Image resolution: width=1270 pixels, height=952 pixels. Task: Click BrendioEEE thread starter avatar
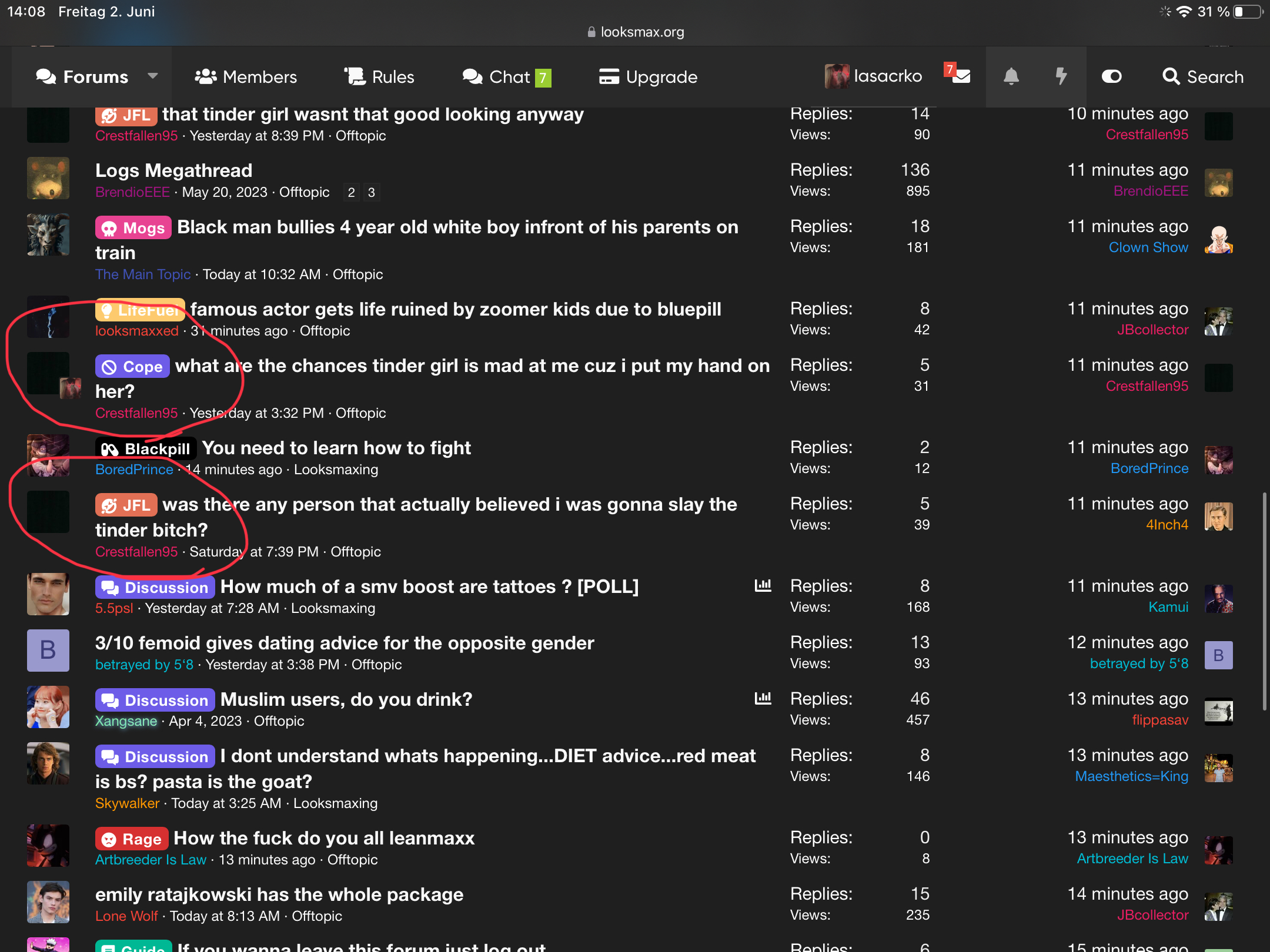[x=48, y=178]
